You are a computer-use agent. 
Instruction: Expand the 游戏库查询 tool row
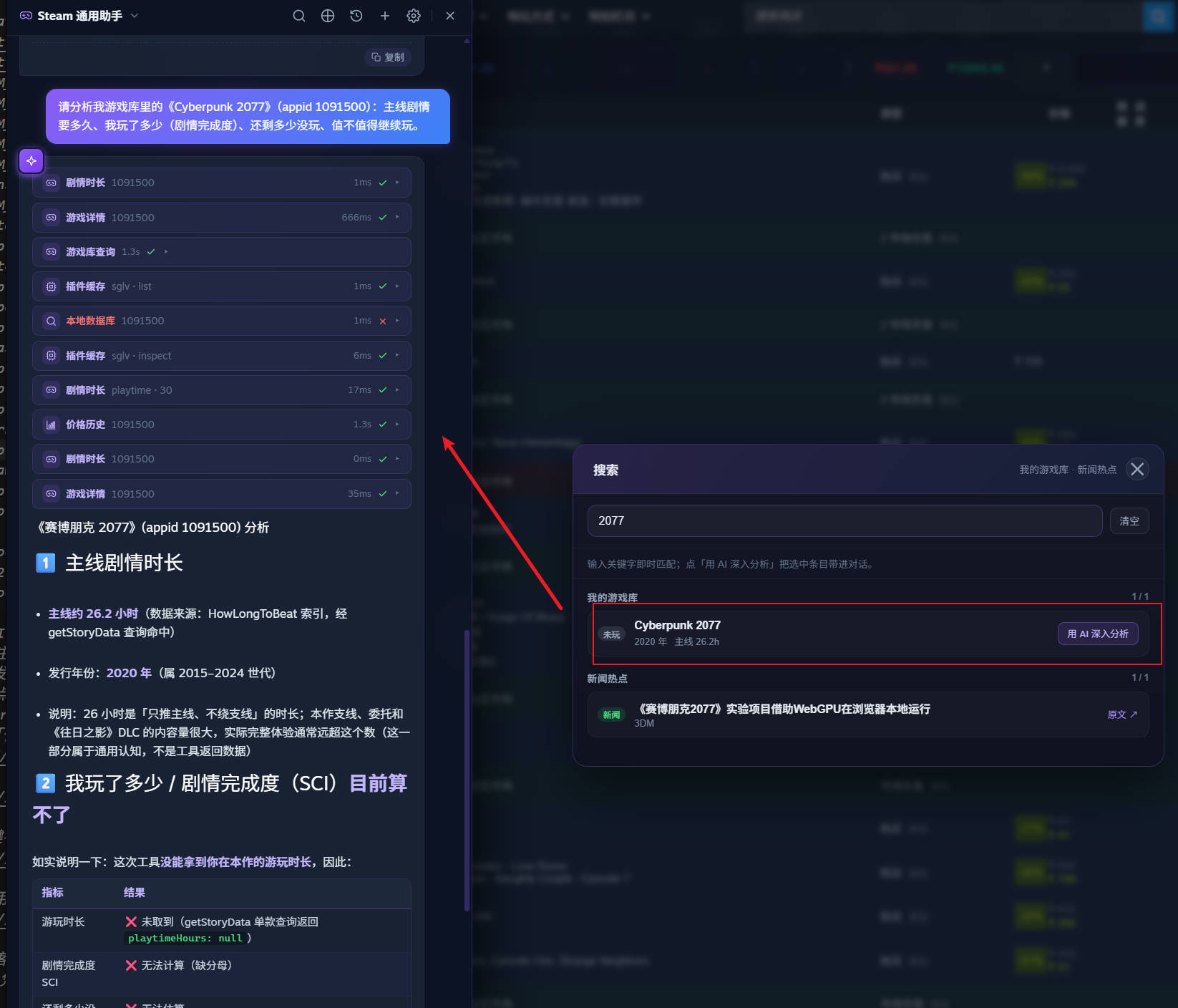pos(222,252)
